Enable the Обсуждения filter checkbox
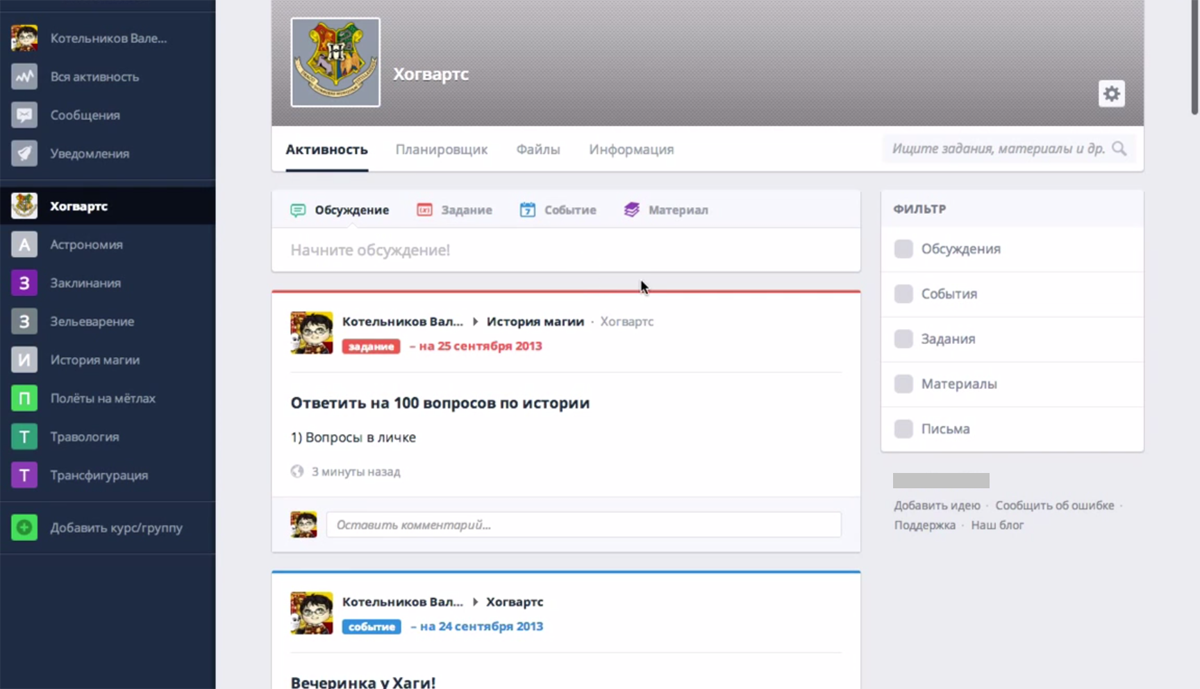1200x689 pixels. click(903, 249)
